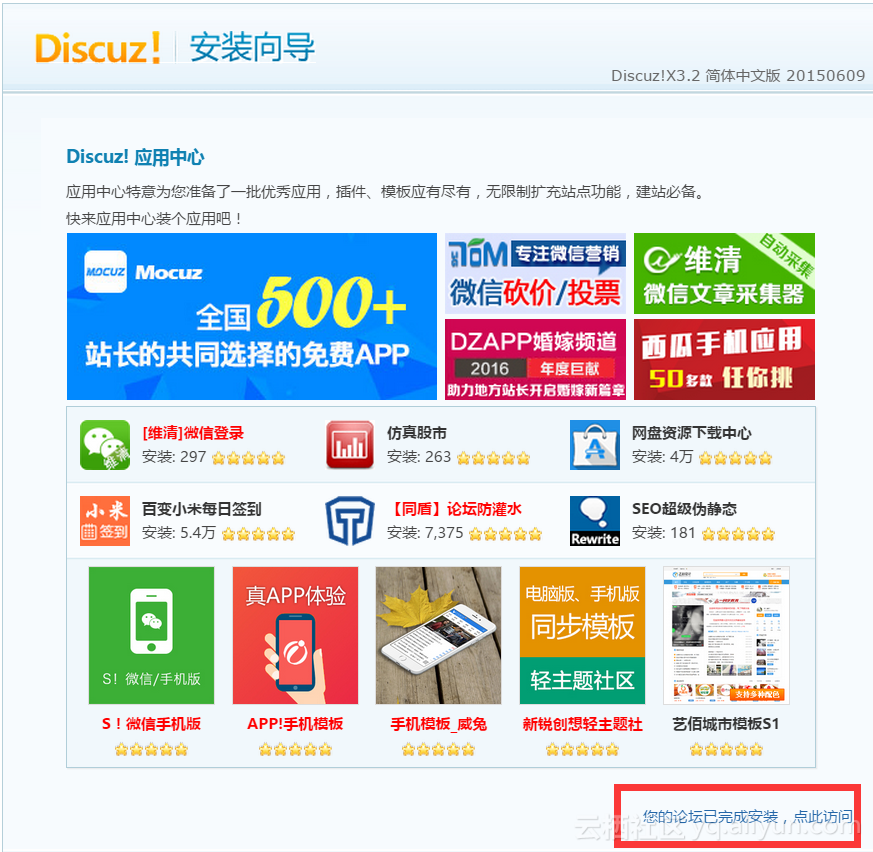Viewport: 873px width, 852px height.
Task: Click the star rating under APP!手机模板
Action: 295,750
